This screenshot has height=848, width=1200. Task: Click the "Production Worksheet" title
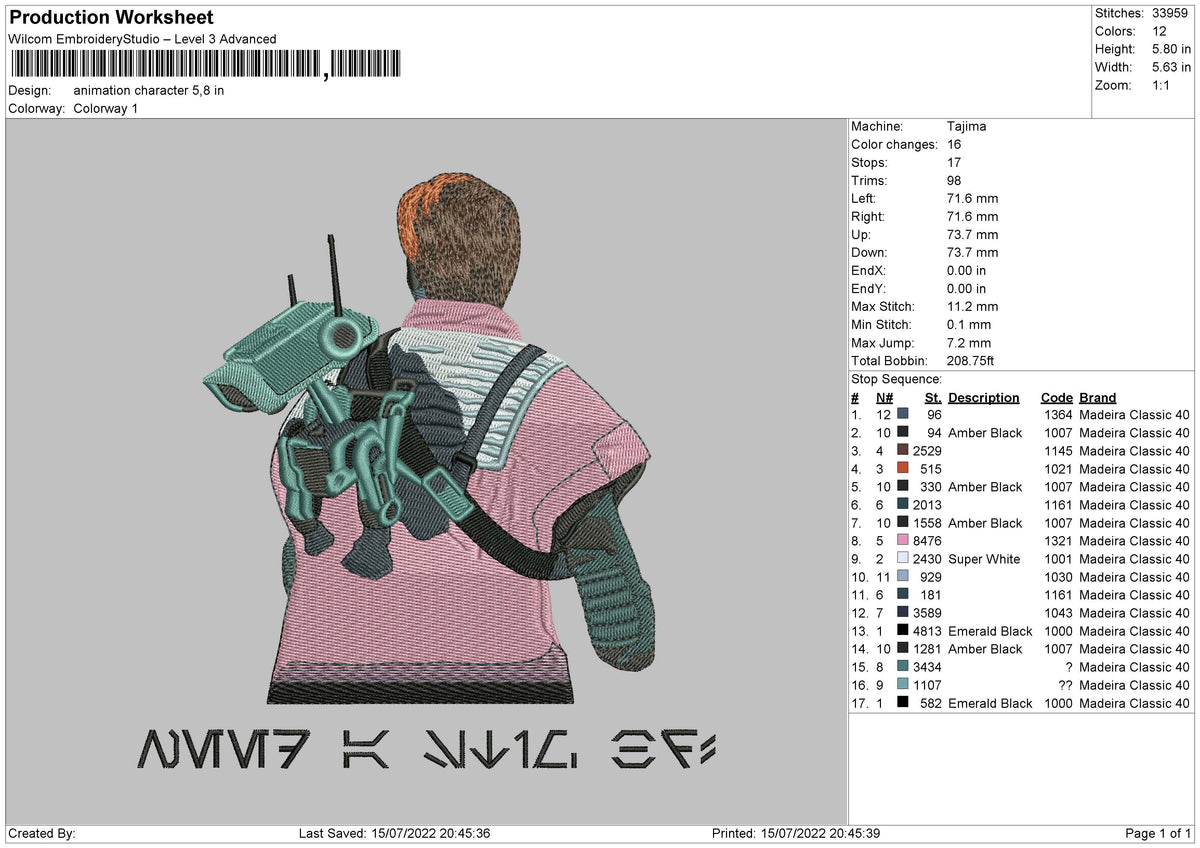pyautogui.click(x=111, y=18)
